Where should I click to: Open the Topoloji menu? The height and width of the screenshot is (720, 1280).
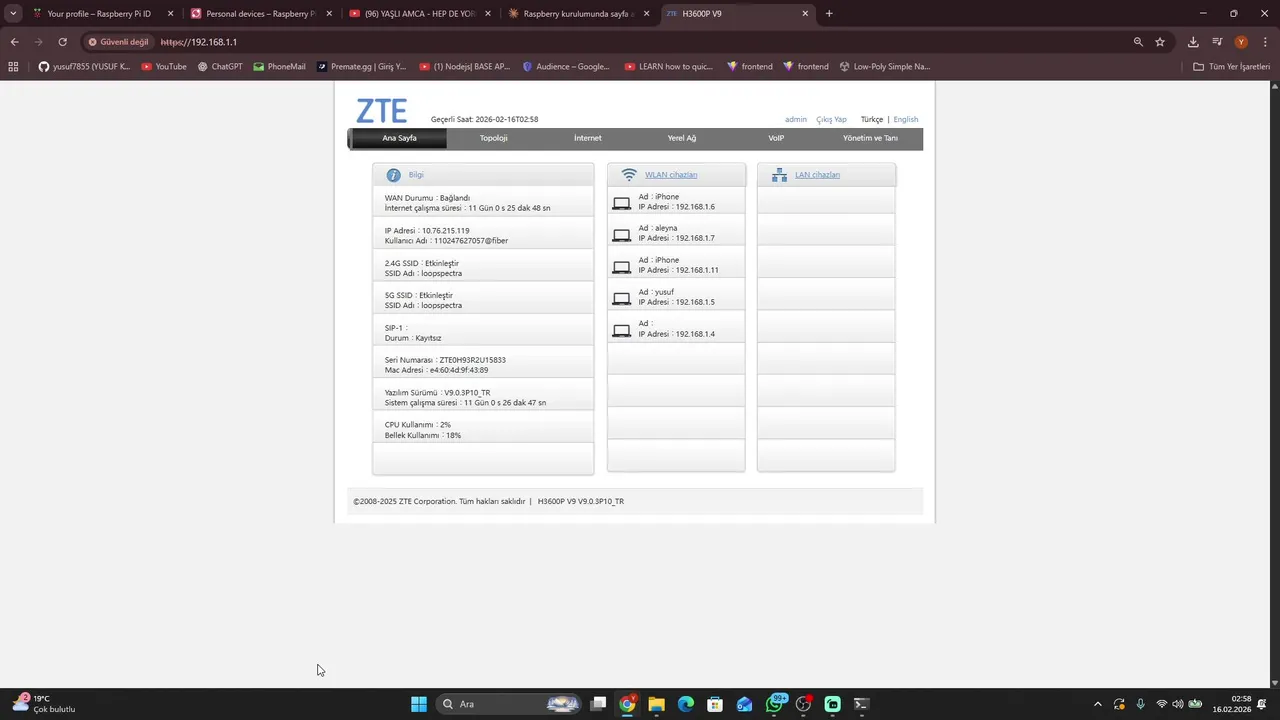493,138
